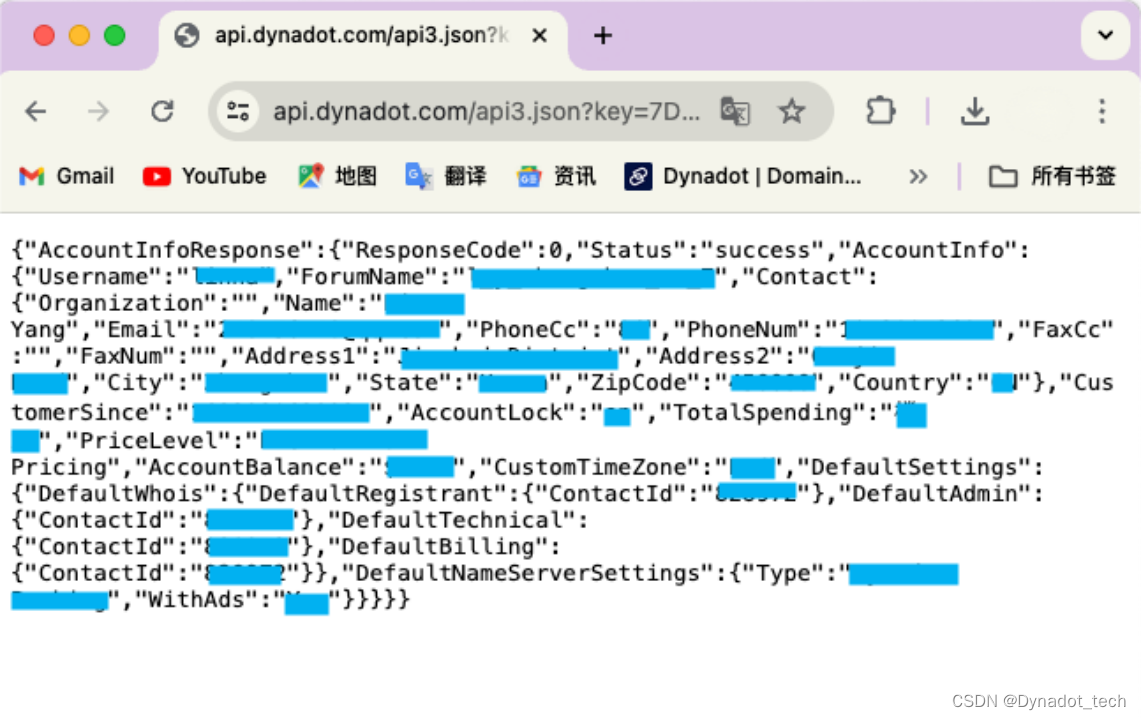Click "success" status value
The width and height of the screenshot is (1141, 720).
pos(761,250)
